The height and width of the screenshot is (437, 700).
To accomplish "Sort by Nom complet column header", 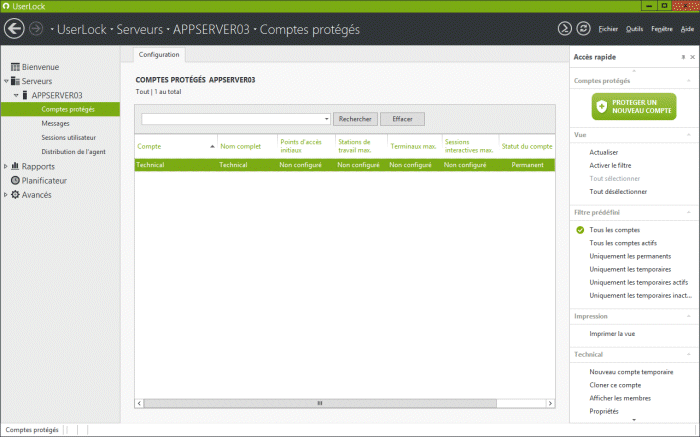I will pos(247,146).
